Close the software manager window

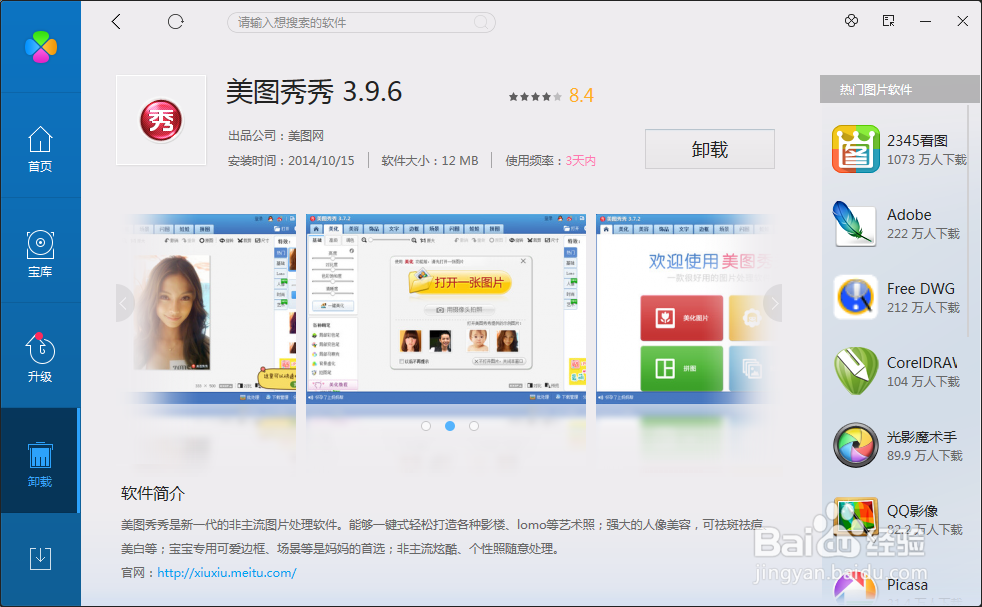tap(963, 21)
